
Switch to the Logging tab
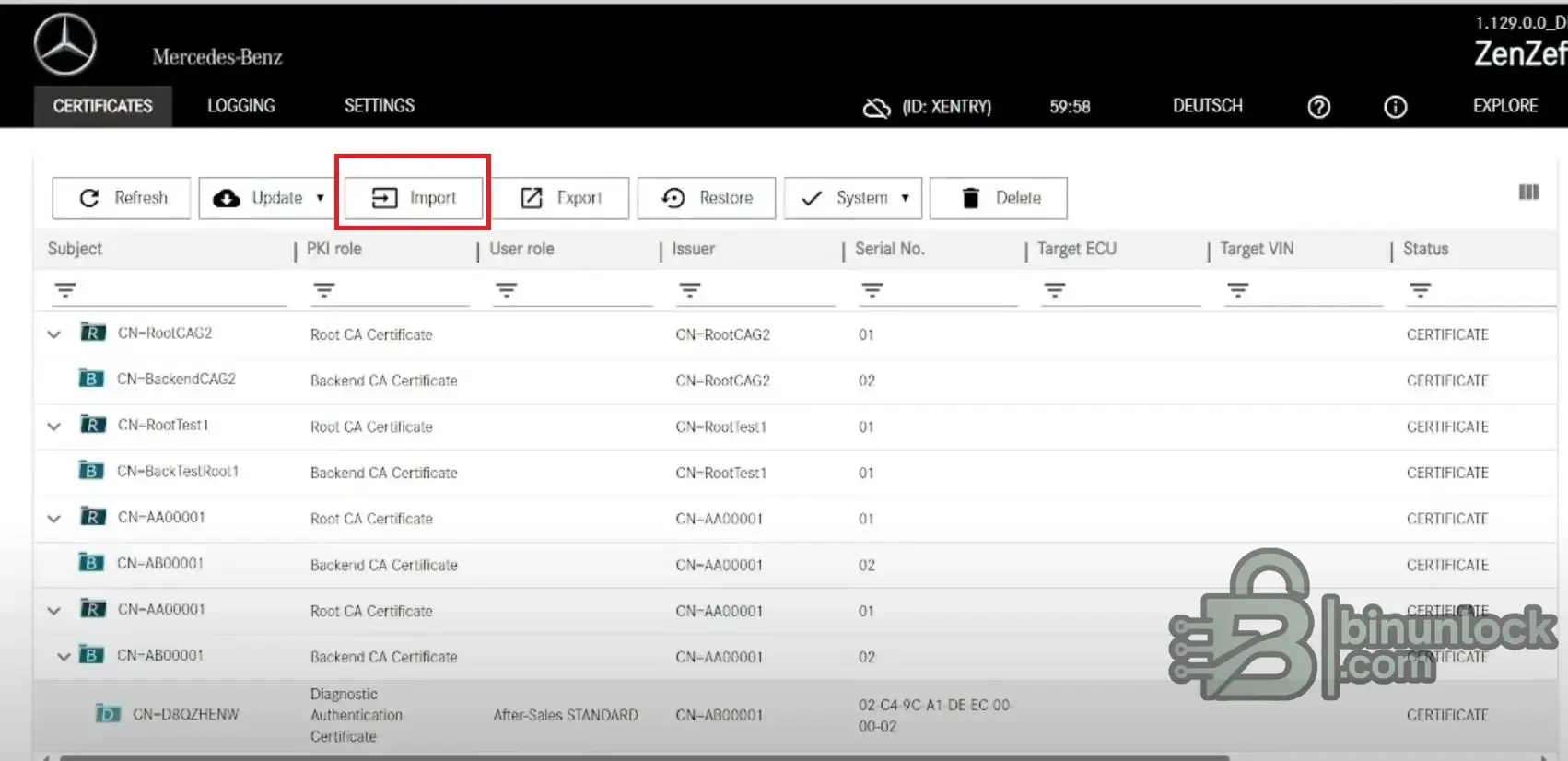coord(240,106)
